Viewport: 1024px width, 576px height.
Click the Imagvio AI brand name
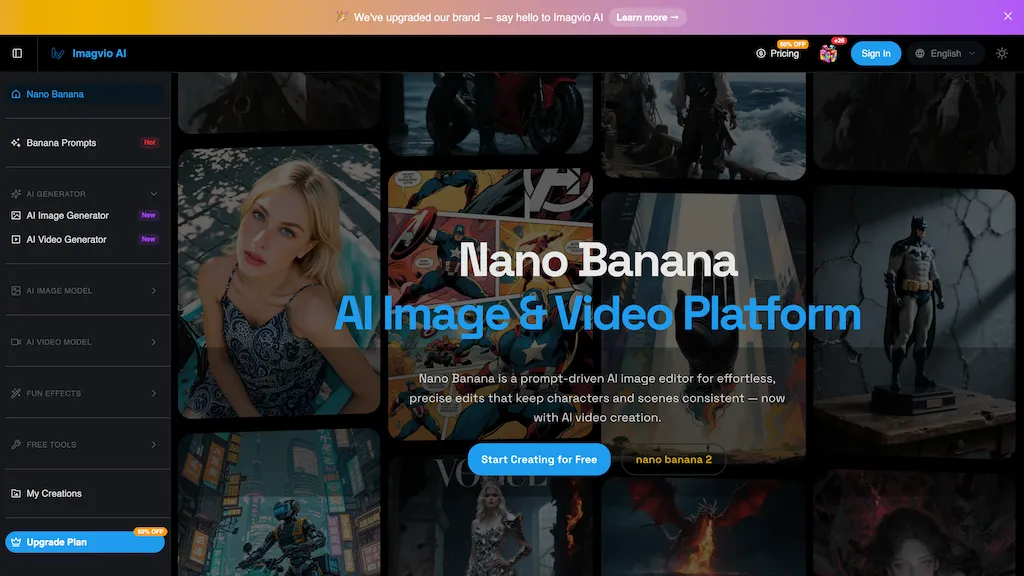pos(99,54)
